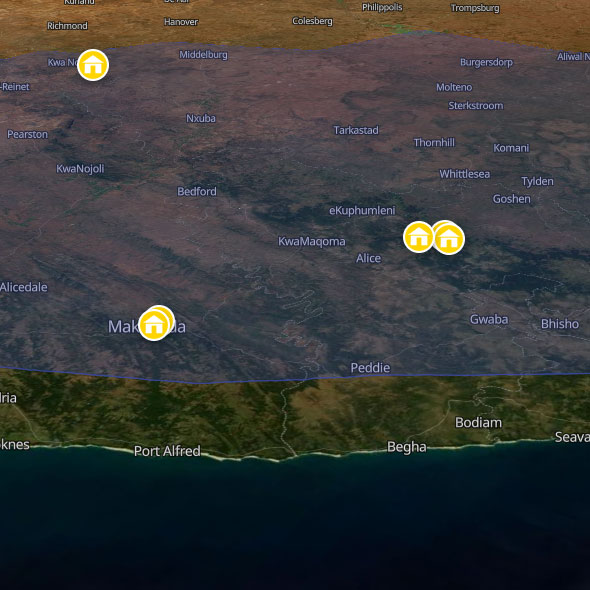Open the western house marker northeast of Alice

[x=418, y=237]
